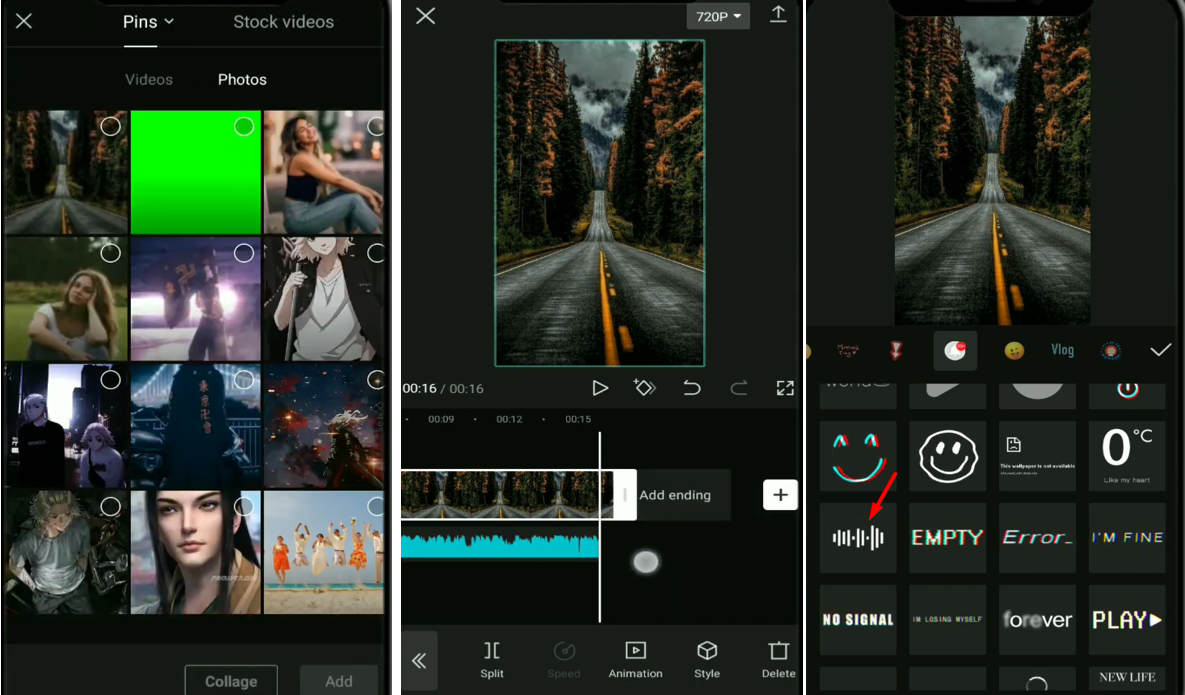This screenshot has width=1185, height=695.
Task: Select the woman sitting on grass photo
Action: pos(66,299)
